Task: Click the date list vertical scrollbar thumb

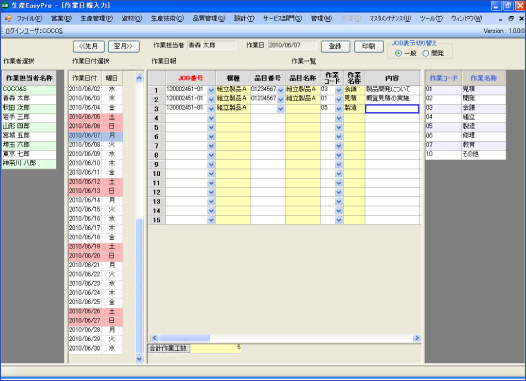Action: 139,285
